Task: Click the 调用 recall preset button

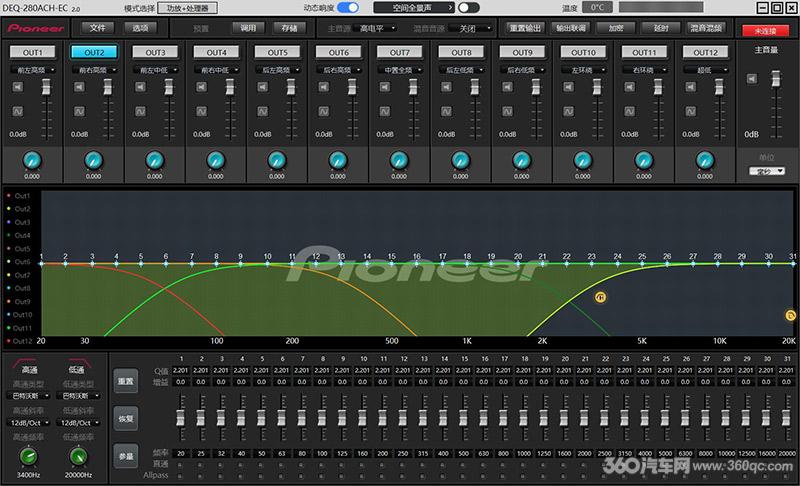Action: coord(248,28)
